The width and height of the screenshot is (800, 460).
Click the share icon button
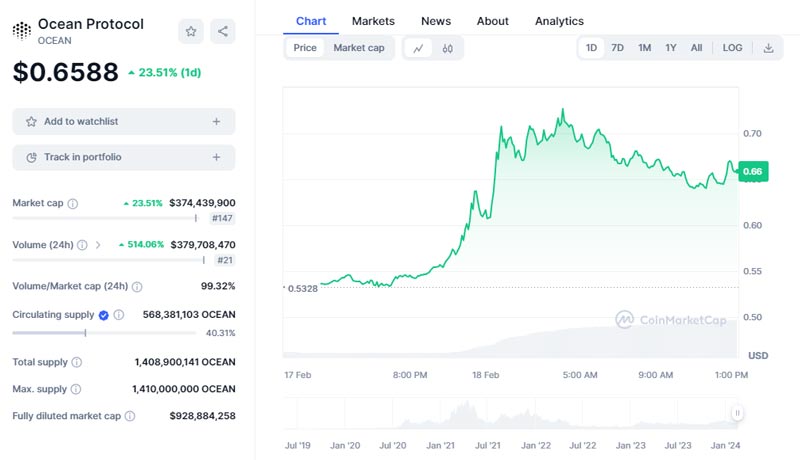pos(222,31)
